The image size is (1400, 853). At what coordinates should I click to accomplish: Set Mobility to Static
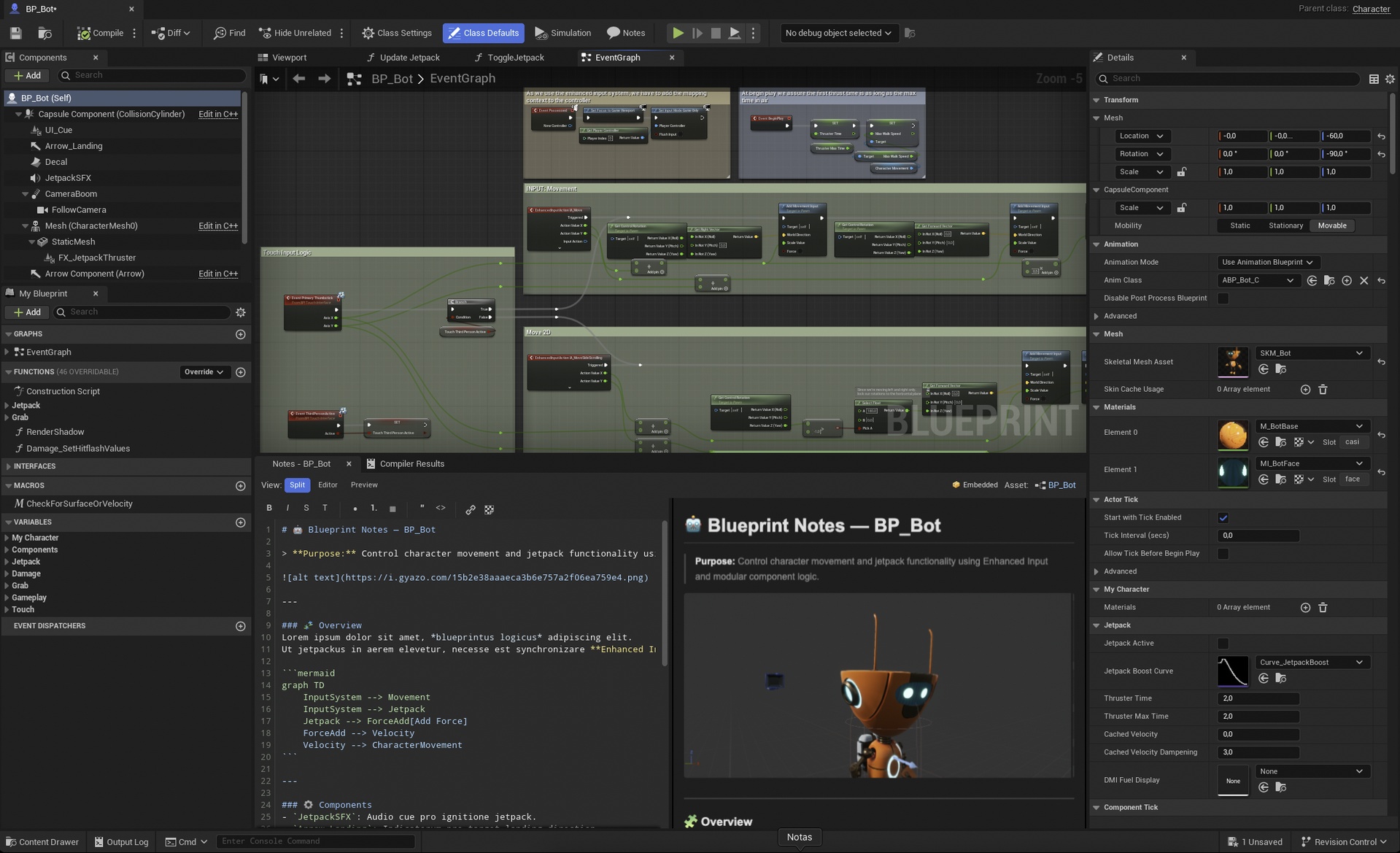(x=1239, y=226)
